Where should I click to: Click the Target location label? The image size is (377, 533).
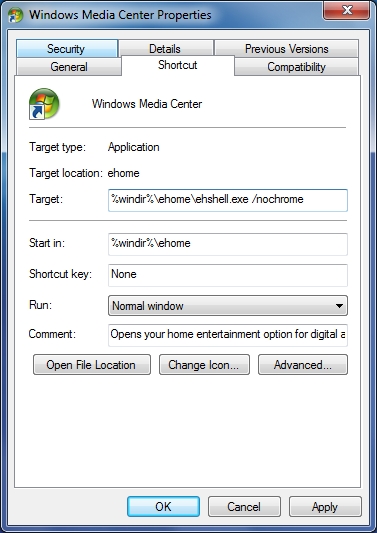point(66,173)
